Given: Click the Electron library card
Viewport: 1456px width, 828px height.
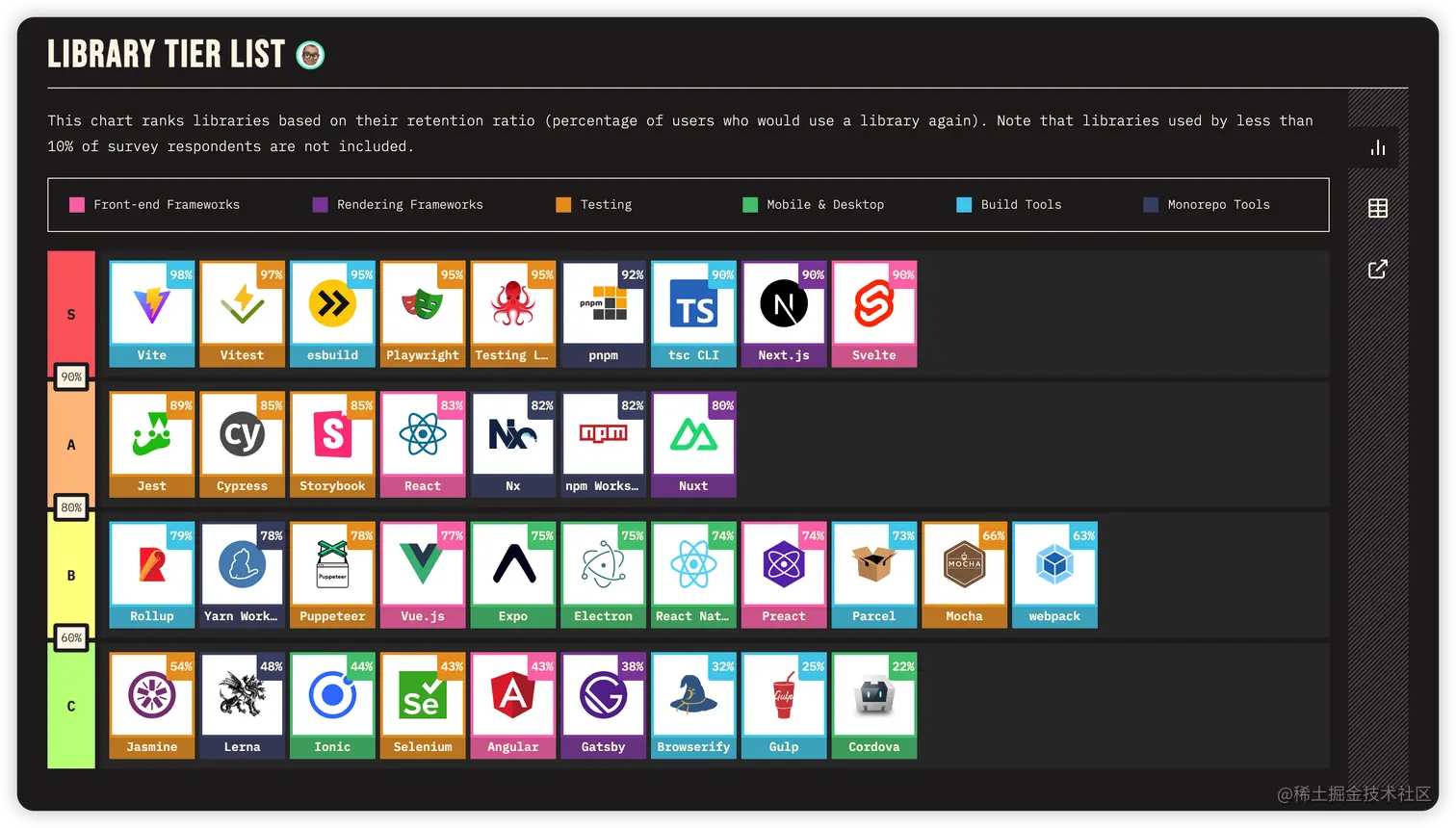Looking at the screenshot, I should [x=604, y=575].
